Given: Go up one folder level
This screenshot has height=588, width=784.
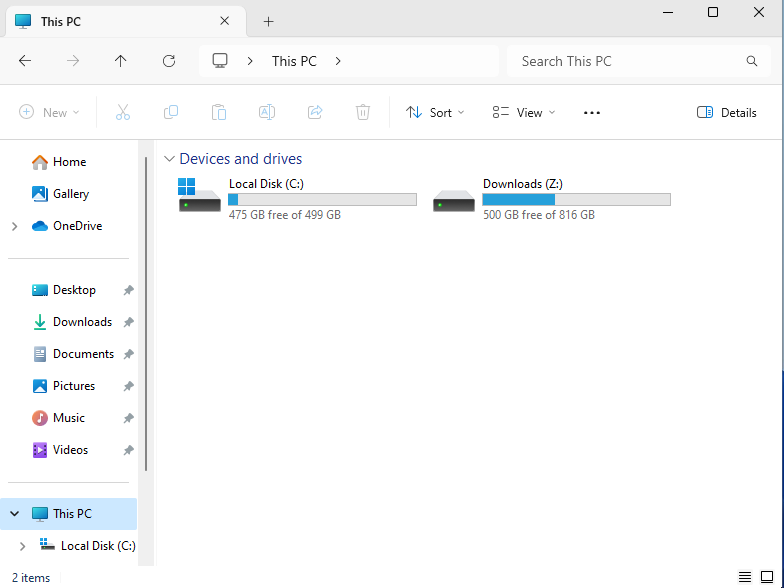Looking at the screenshot, I should (x=120, y=61).
